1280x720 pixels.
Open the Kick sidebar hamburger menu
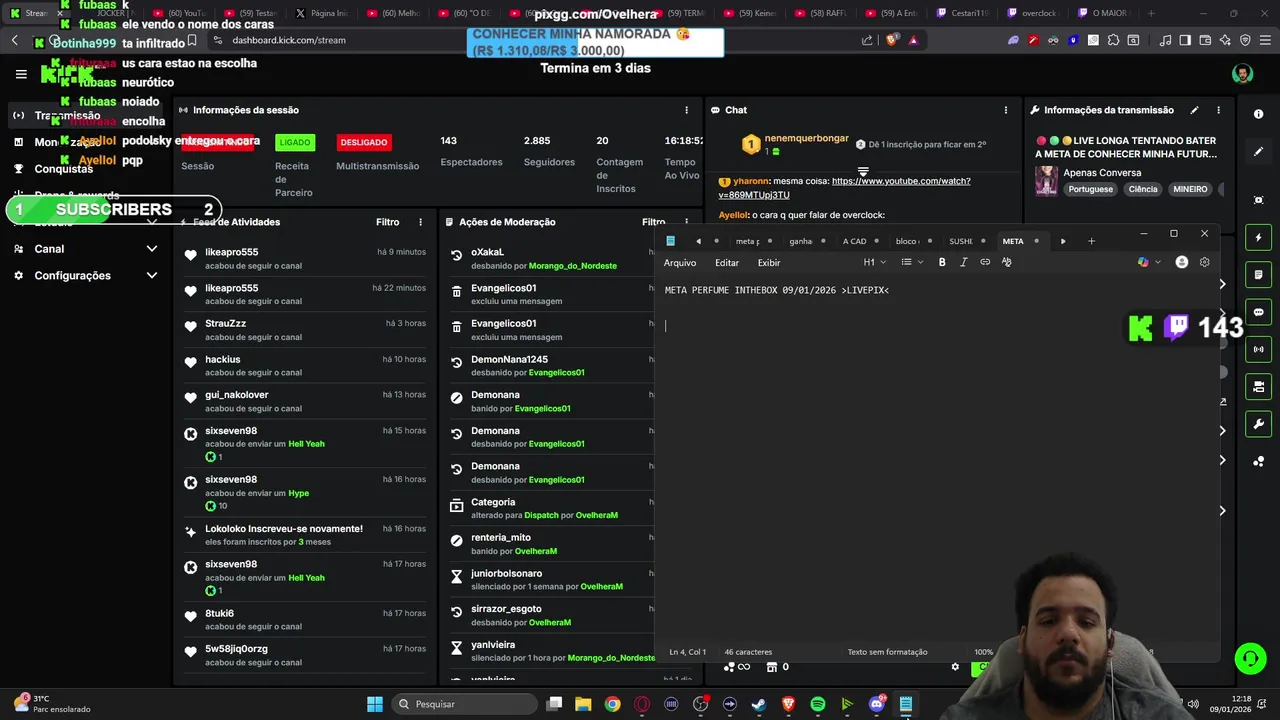(x=21, y=74)
